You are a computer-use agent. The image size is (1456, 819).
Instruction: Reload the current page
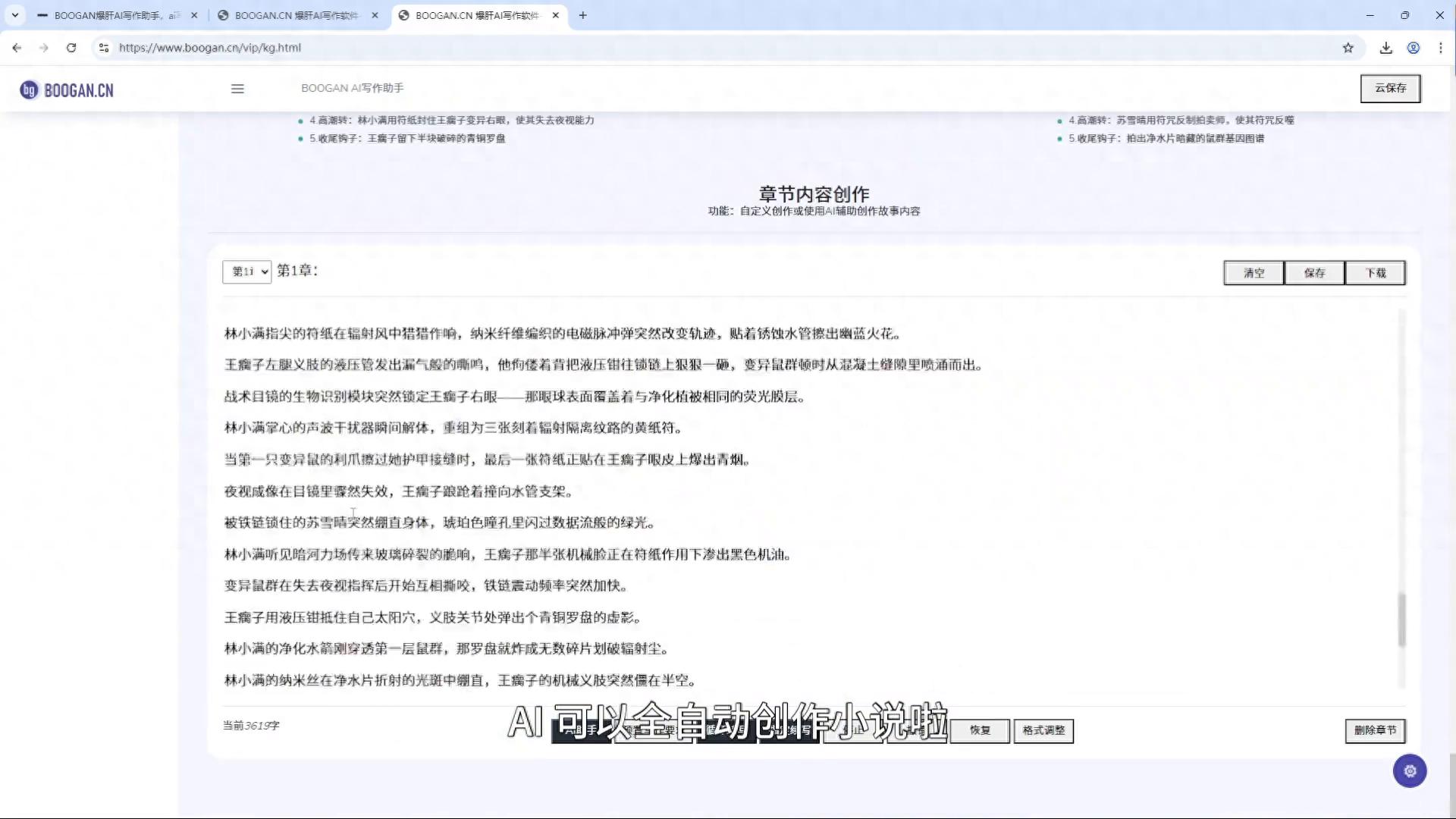click(x=71, y=47)
